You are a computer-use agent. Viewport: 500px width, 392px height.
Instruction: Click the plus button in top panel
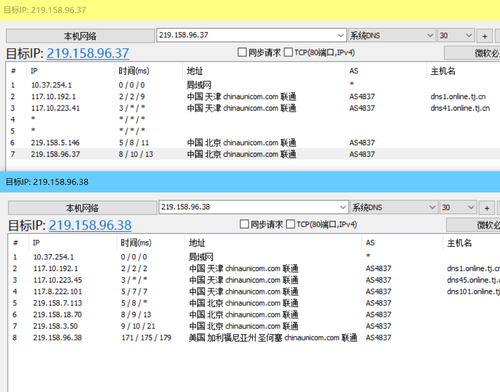[485, 36]
